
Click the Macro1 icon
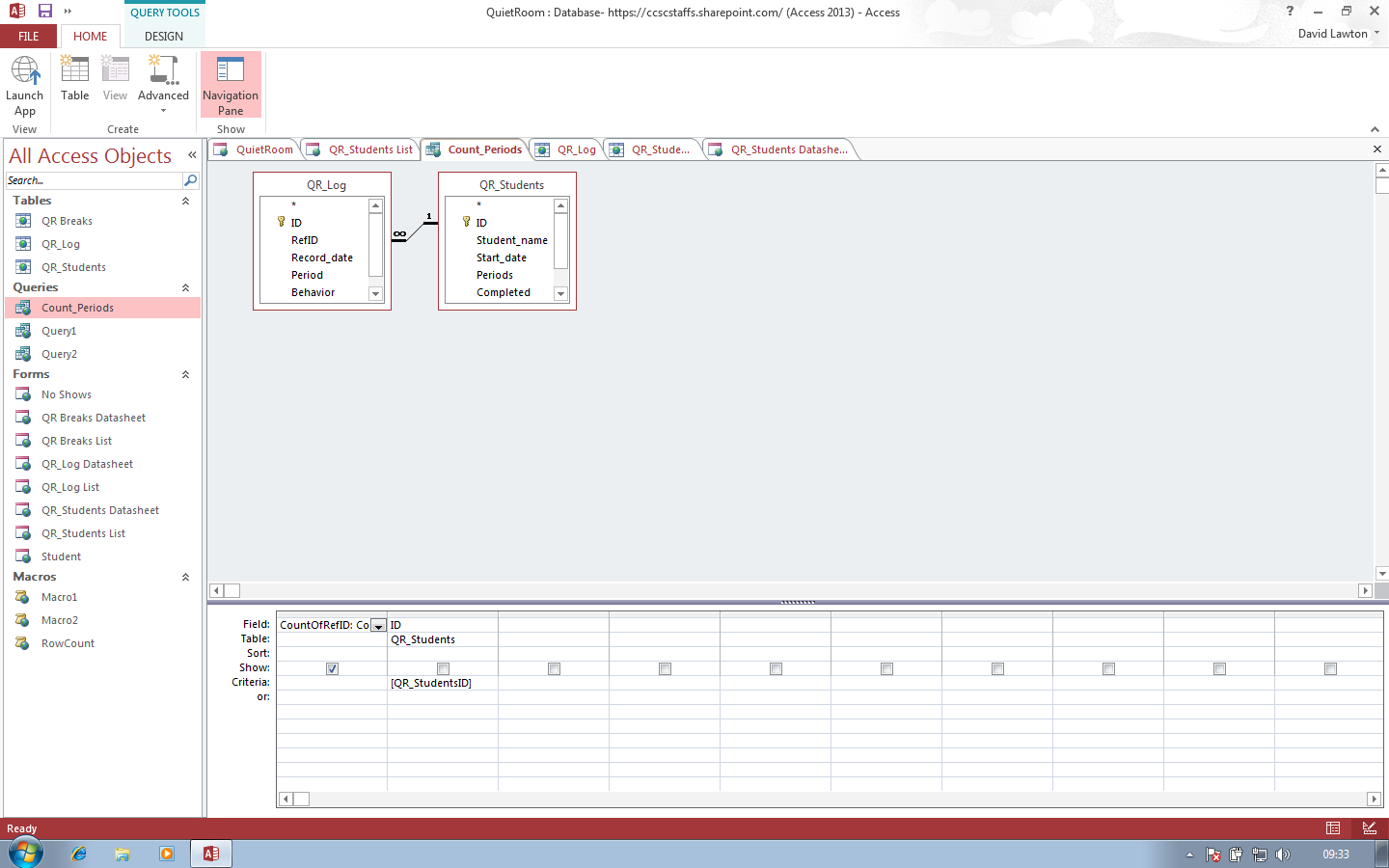point(23,597)
